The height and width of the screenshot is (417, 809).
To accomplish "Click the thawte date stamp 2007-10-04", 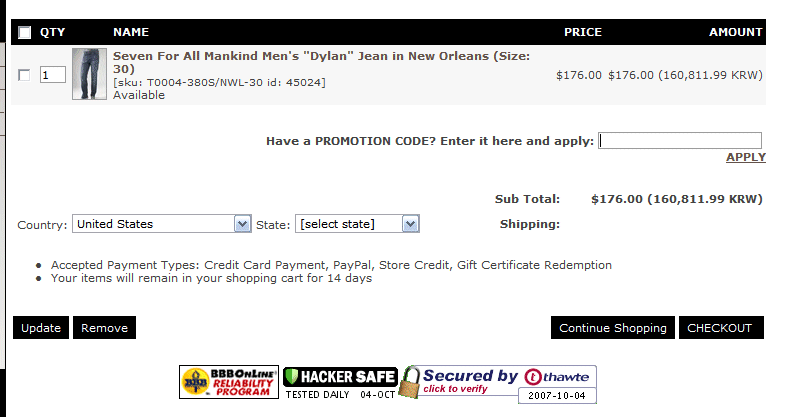I will (x=557, y=396).
